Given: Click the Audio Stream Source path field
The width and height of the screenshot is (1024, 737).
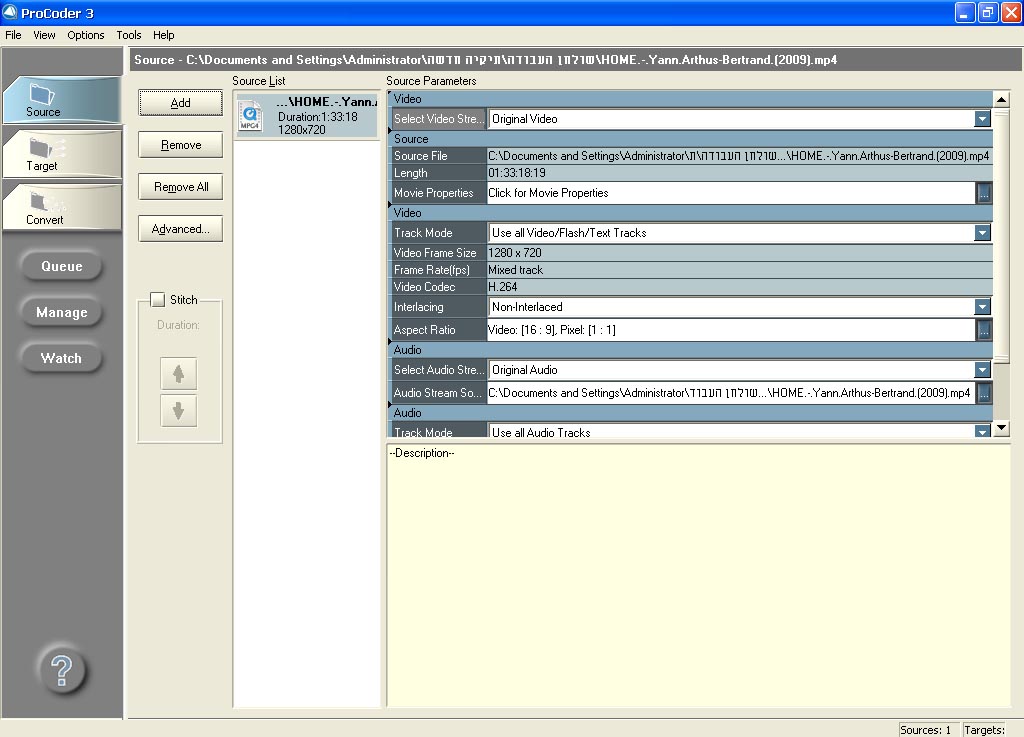Looking at the screenshot, I should pyautogui.click(x=731, y=393).
